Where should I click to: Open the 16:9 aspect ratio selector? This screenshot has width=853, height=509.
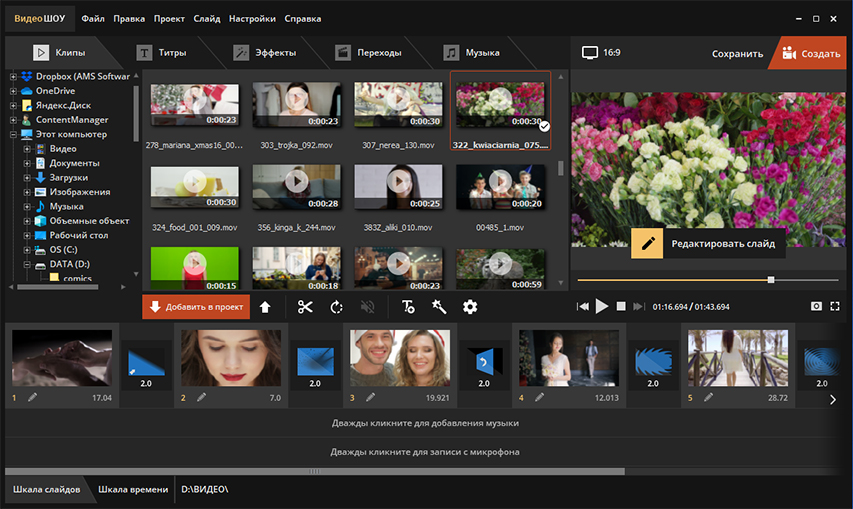(601, 52)
